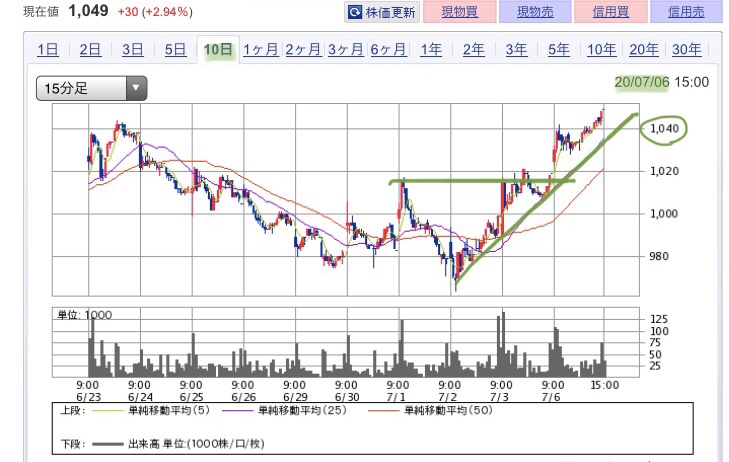Click the 125 volume axis label

(659, 319)
